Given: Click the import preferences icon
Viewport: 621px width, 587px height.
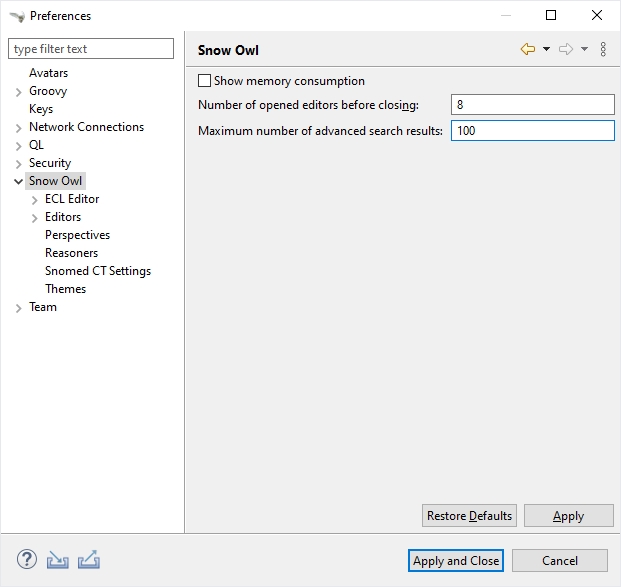Looking at the screenshot, I should click(x=57, y=560).
